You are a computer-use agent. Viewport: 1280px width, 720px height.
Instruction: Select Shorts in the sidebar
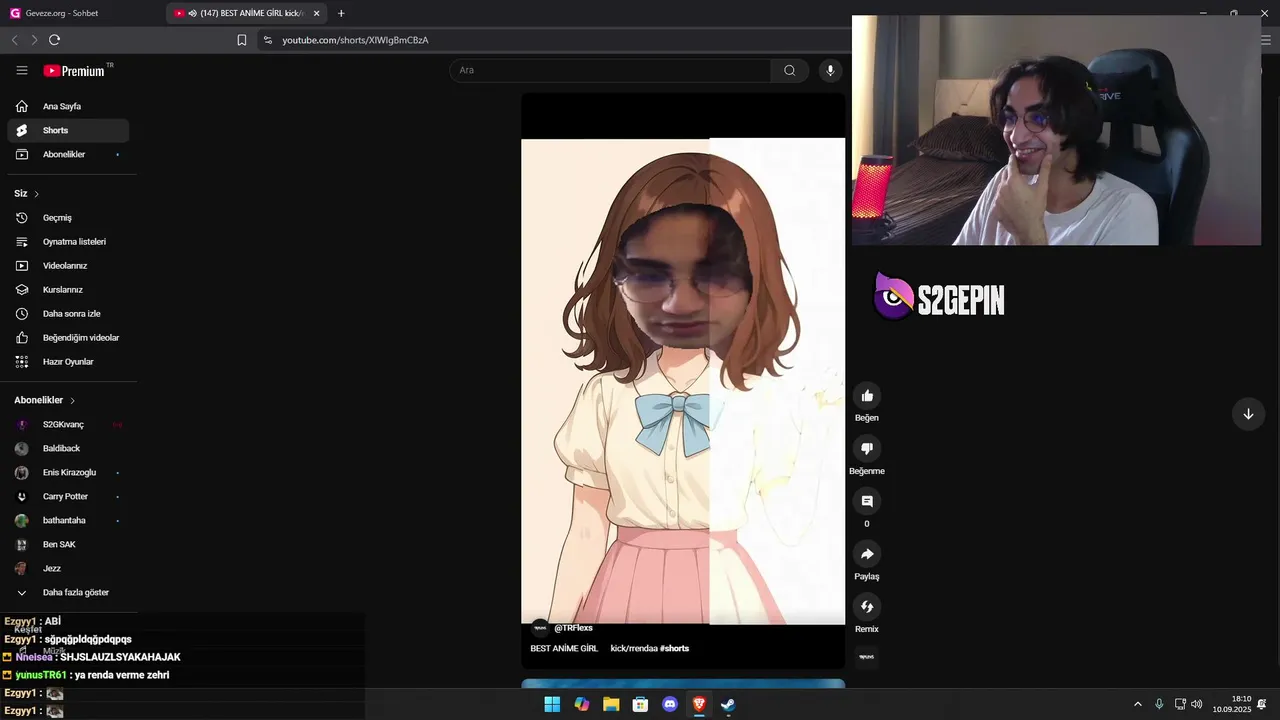[68, 130]
